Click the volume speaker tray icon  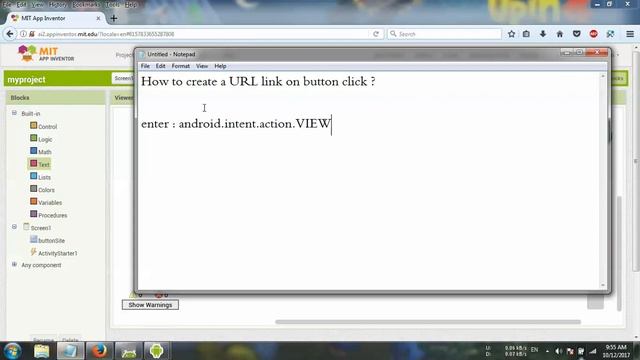[559, 351]
